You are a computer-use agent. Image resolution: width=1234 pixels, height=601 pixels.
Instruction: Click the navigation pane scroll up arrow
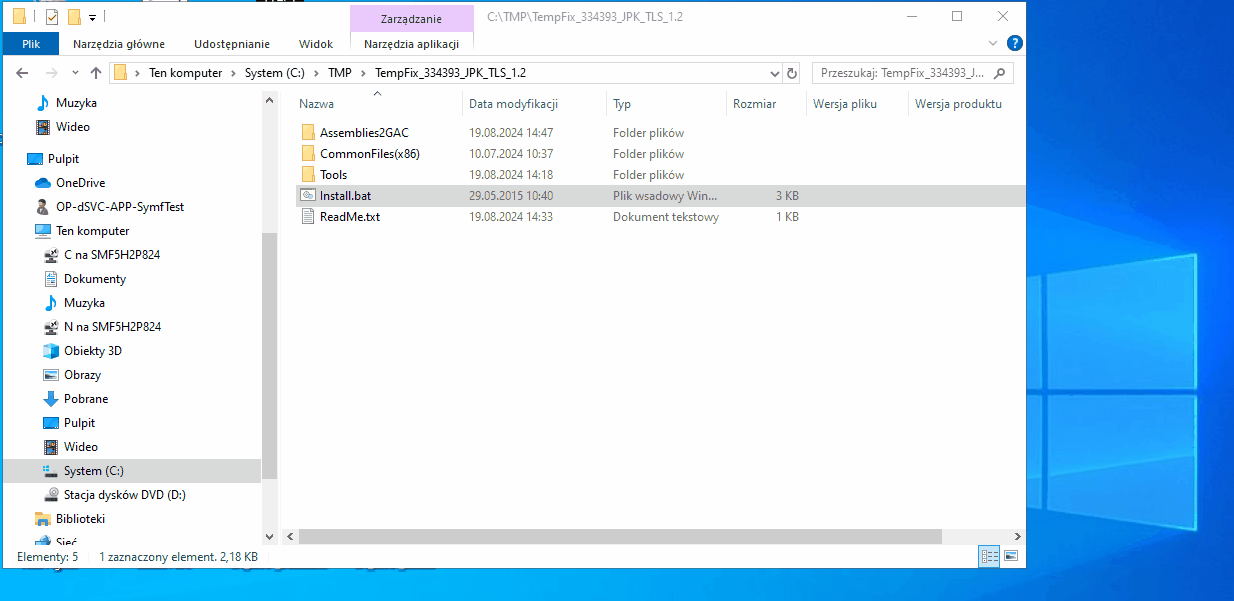tap(269, 101)
